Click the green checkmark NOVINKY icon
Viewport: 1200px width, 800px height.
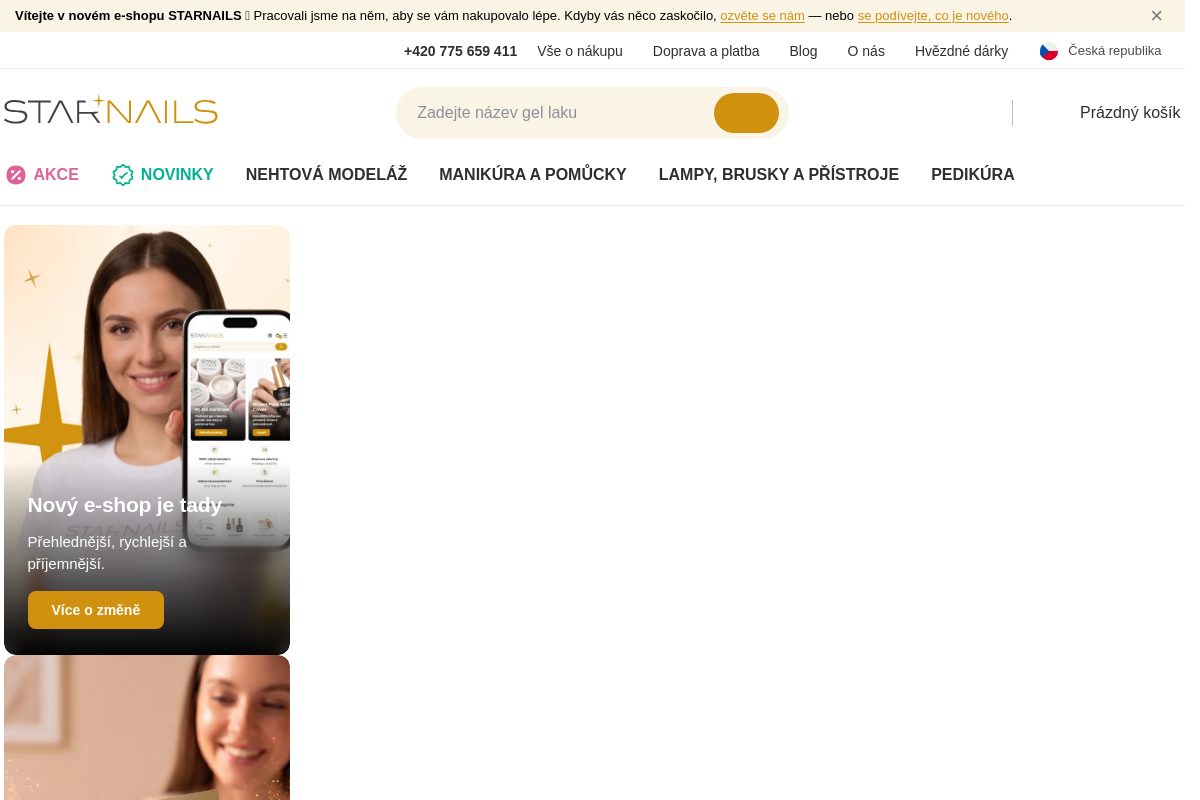tap(123, 175)
